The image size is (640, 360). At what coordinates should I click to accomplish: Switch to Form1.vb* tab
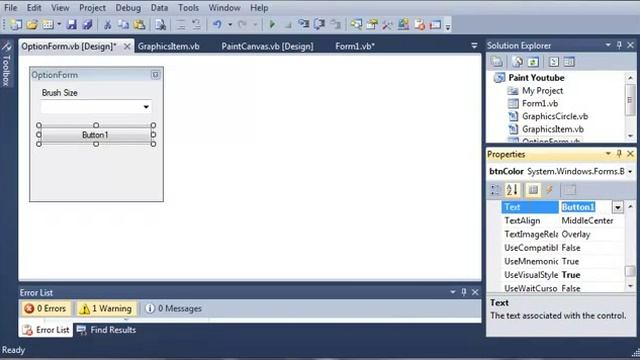click(355, 47)
